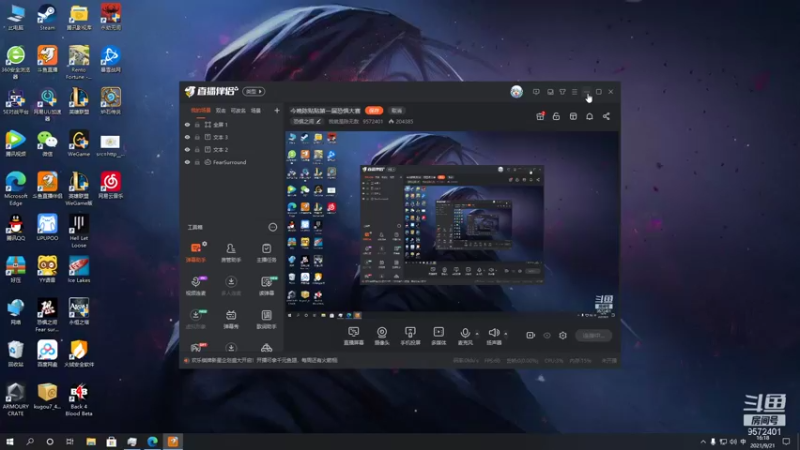Toggle the preview eye icon in bottom toolbar
This screenshot has height=450, width=800.
[x=547, y=335]
